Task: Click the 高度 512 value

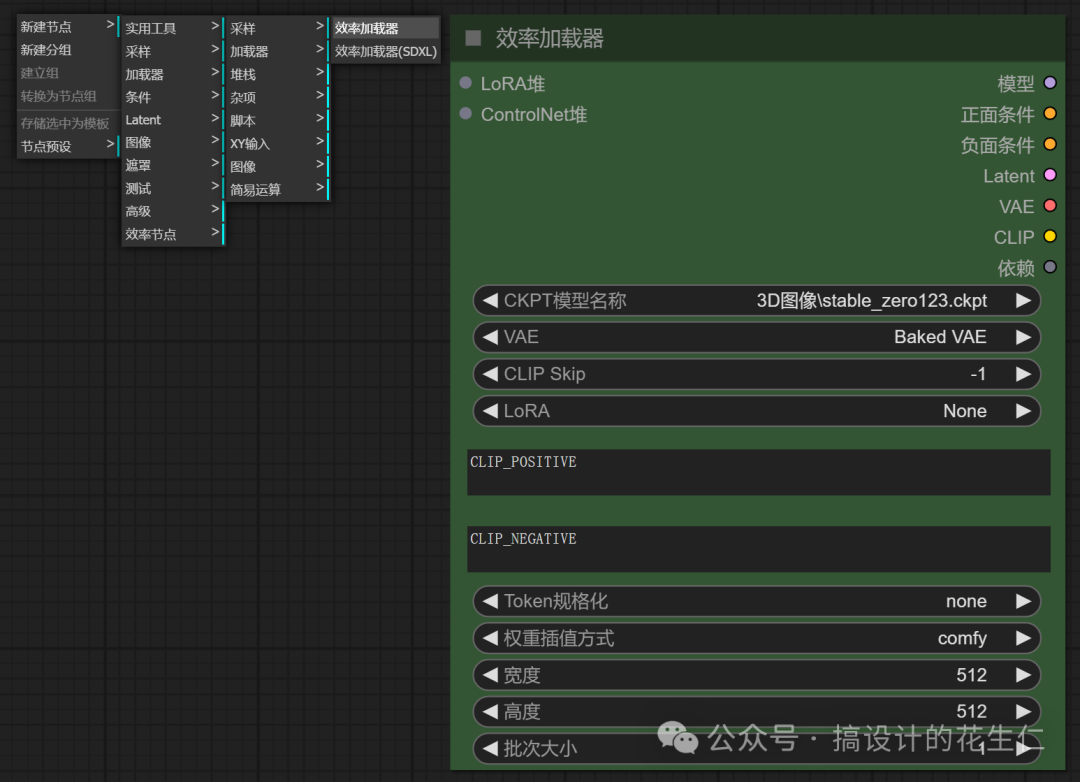Action: click(x=972, y=712)
